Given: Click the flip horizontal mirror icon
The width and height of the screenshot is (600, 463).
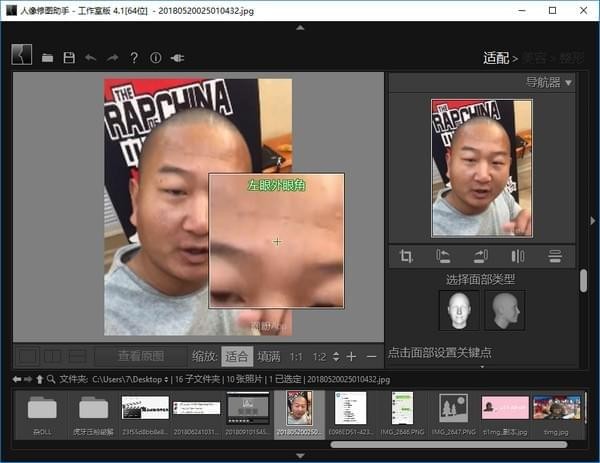Looking at the screenshot, I should 517,256.
